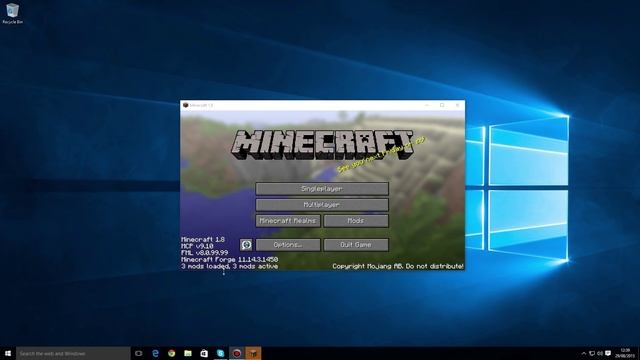Click the 'FML v8.0.99.99' text line

[x=204, y=253]
